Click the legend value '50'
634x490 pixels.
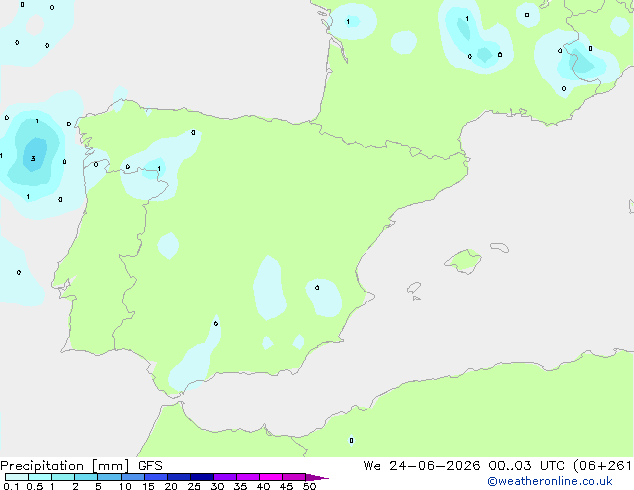coord(309,486)
